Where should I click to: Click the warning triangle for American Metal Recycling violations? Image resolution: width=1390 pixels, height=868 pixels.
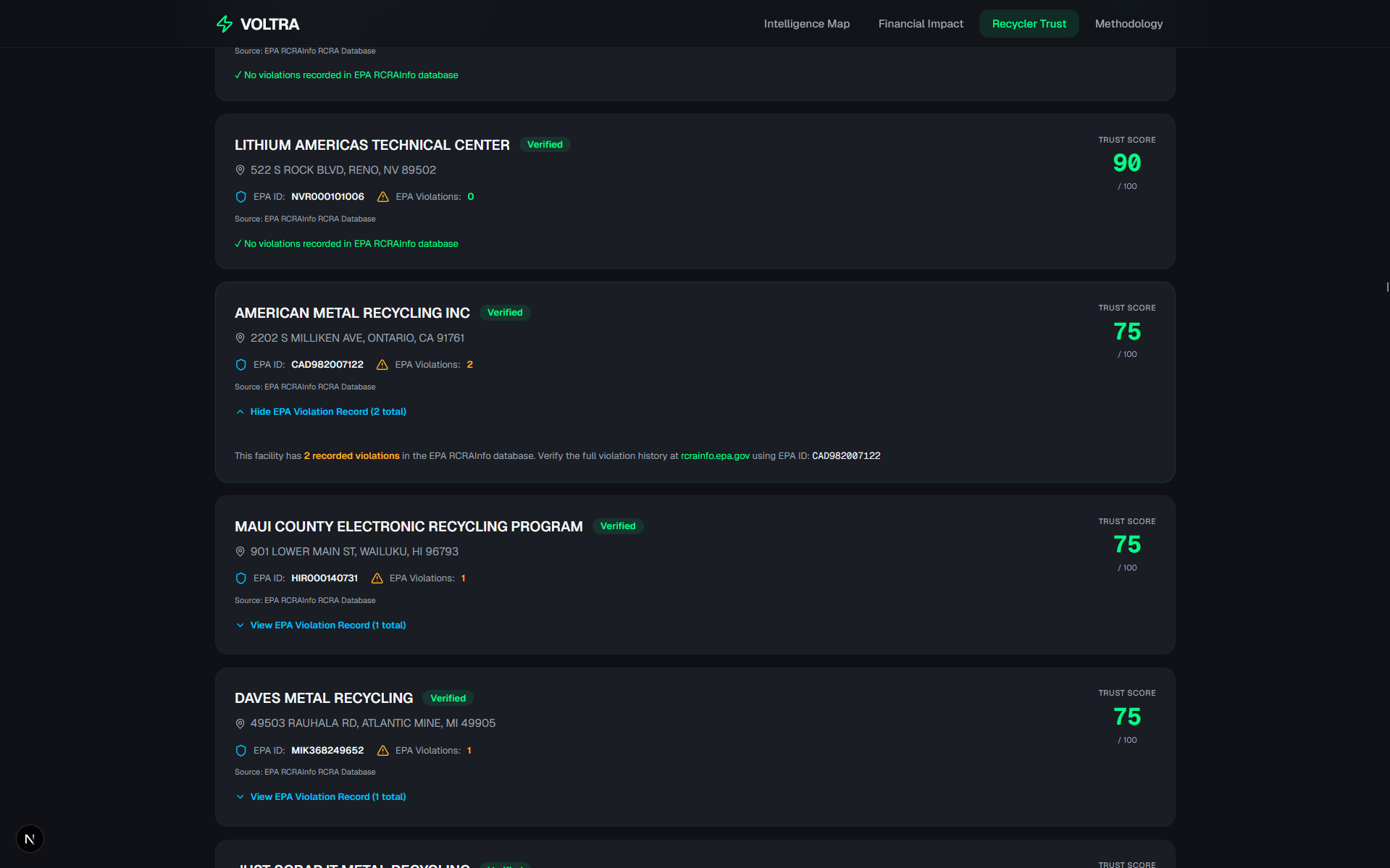(x=382, y=365)
